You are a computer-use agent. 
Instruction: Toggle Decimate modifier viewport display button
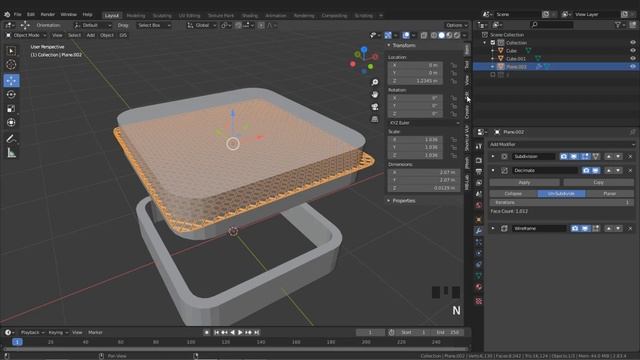click(596, 171)
